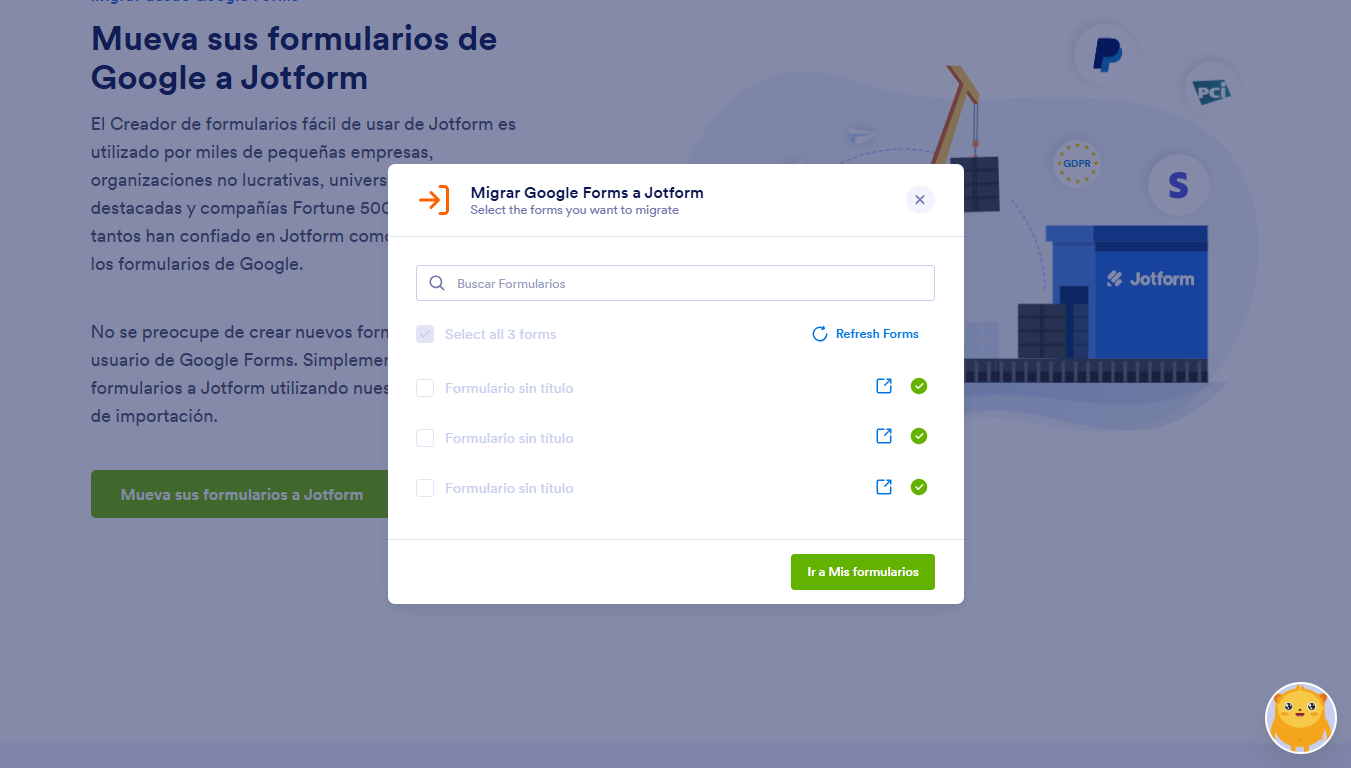1351x768 pixels.
Task: Check the first Formulario sin título checkbox
Action: click(x=425, y=388)
